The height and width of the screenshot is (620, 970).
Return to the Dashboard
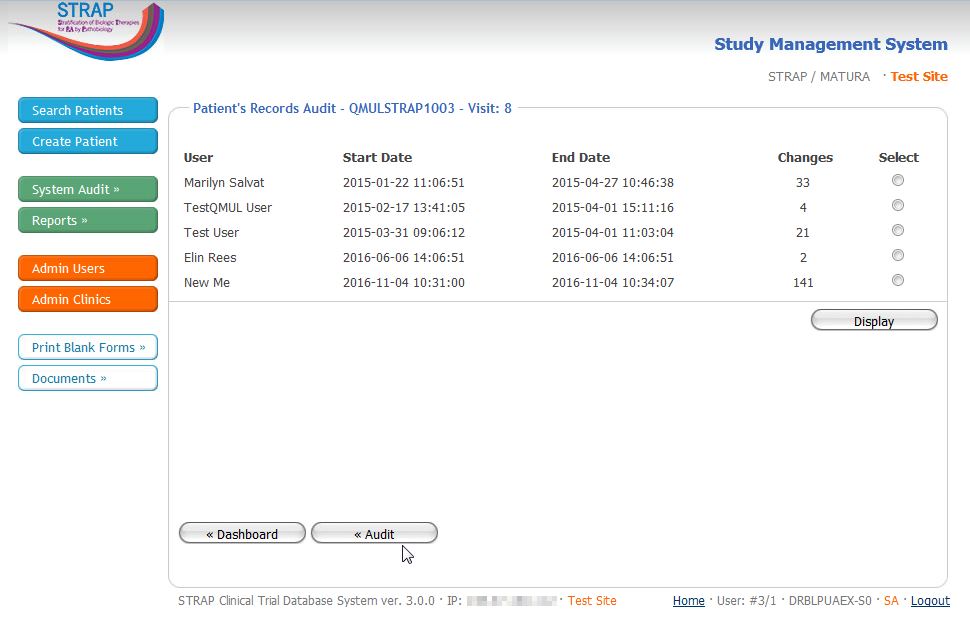[x=242, y=534]
